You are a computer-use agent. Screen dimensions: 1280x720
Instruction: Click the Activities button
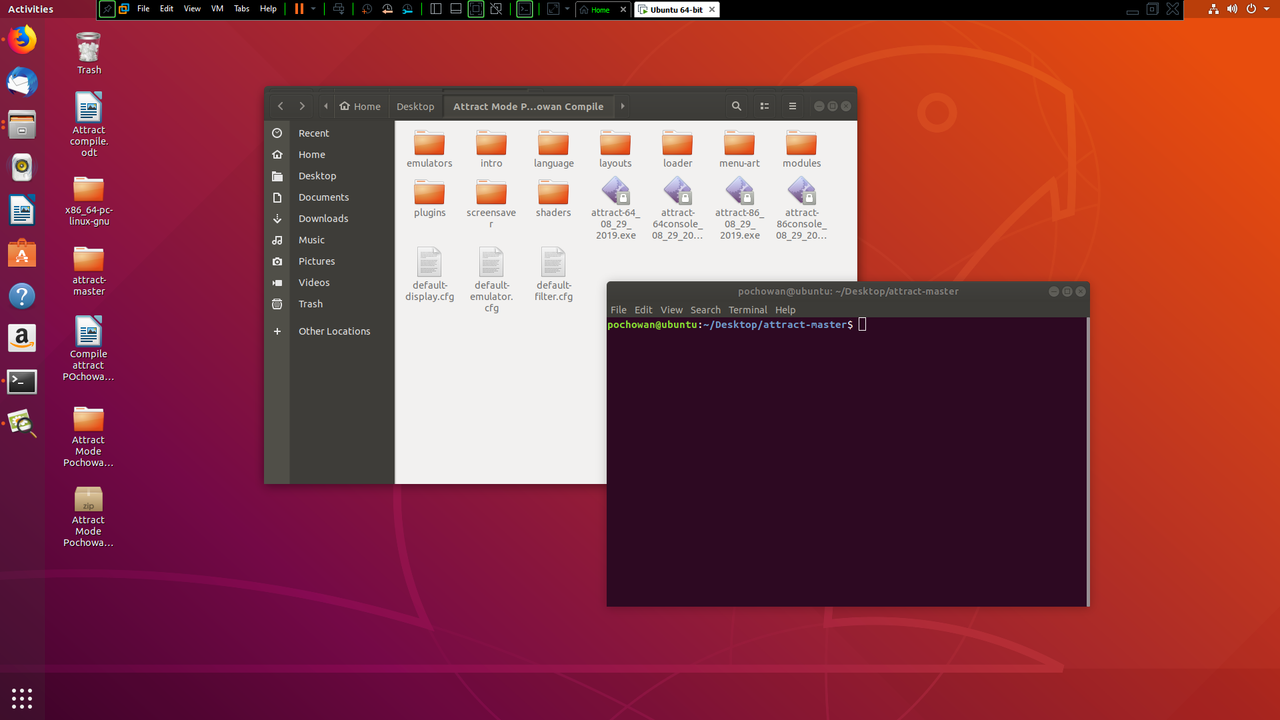(31, 9)
